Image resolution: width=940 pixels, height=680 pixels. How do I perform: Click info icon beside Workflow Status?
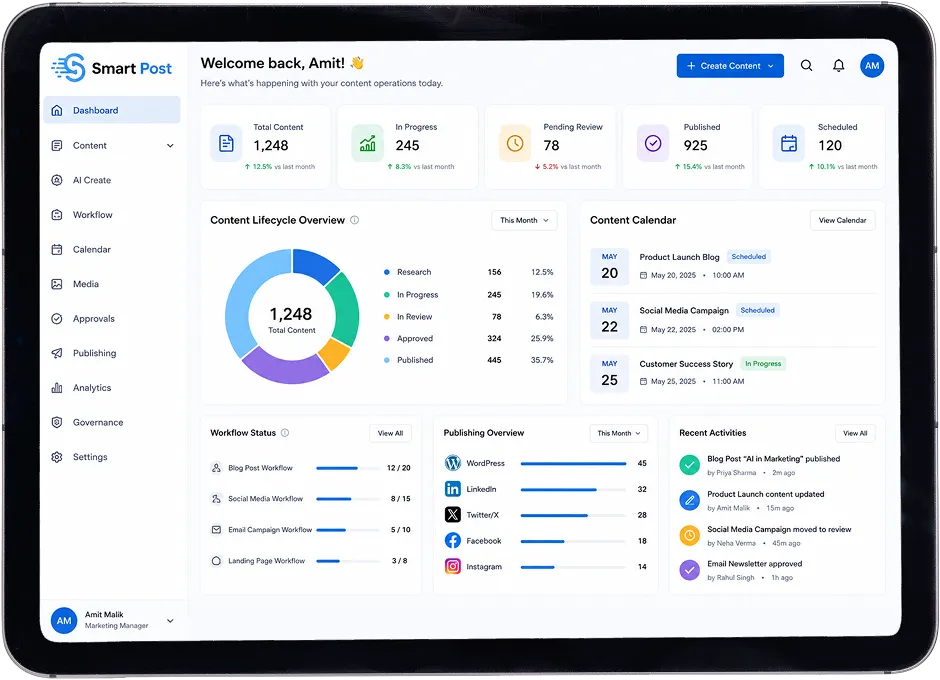click(x=285, y=433)
